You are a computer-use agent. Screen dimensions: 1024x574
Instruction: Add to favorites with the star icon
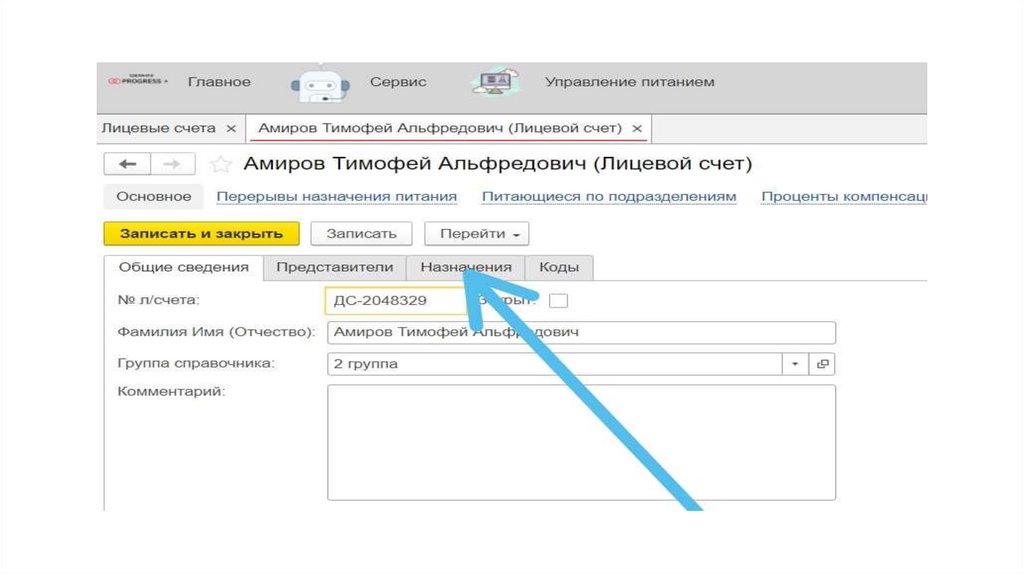click(221, 164)
